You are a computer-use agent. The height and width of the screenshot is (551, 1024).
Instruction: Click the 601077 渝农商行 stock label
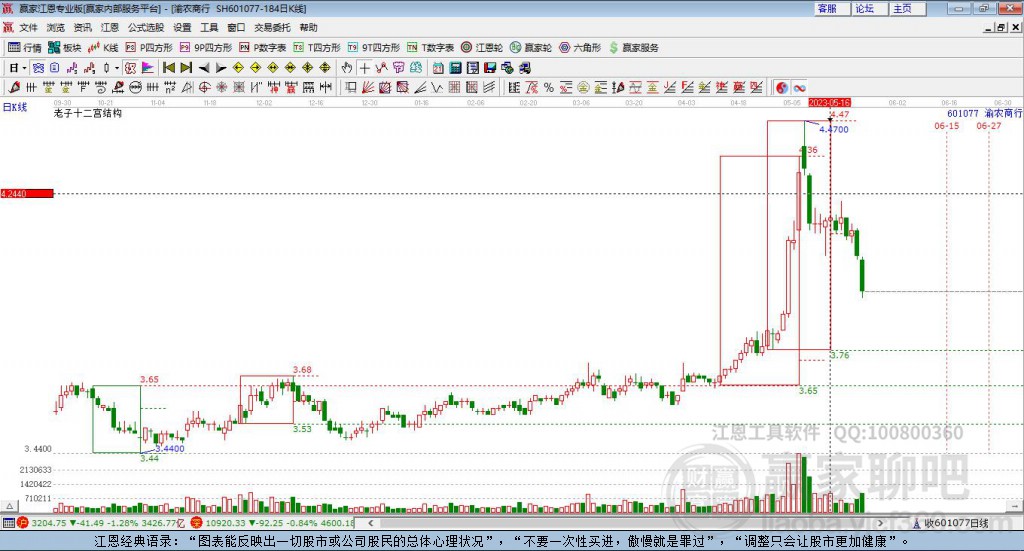[985, 113]
